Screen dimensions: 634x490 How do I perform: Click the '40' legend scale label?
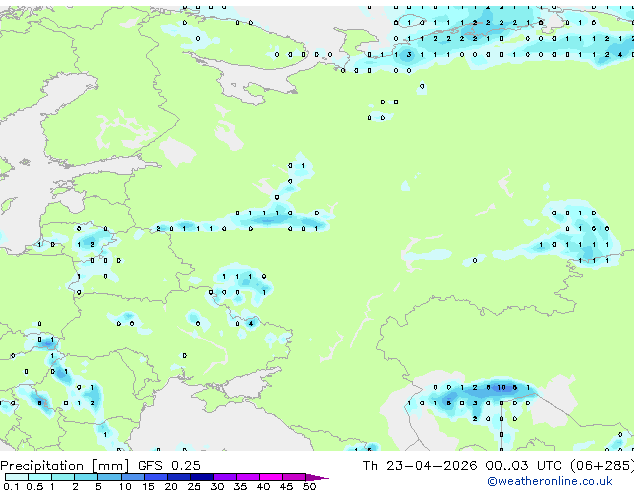tap(263, 486)
